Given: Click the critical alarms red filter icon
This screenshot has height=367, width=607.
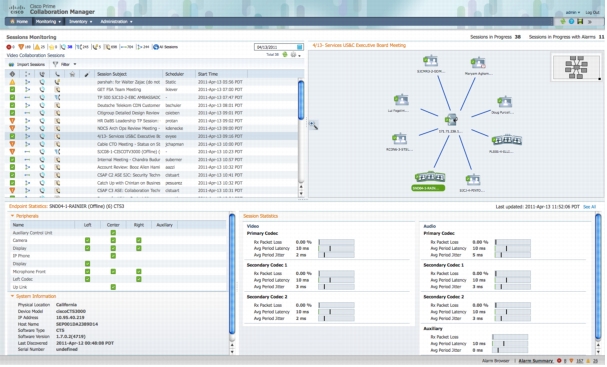Looking at the screenshot, I should click(9, 47).
